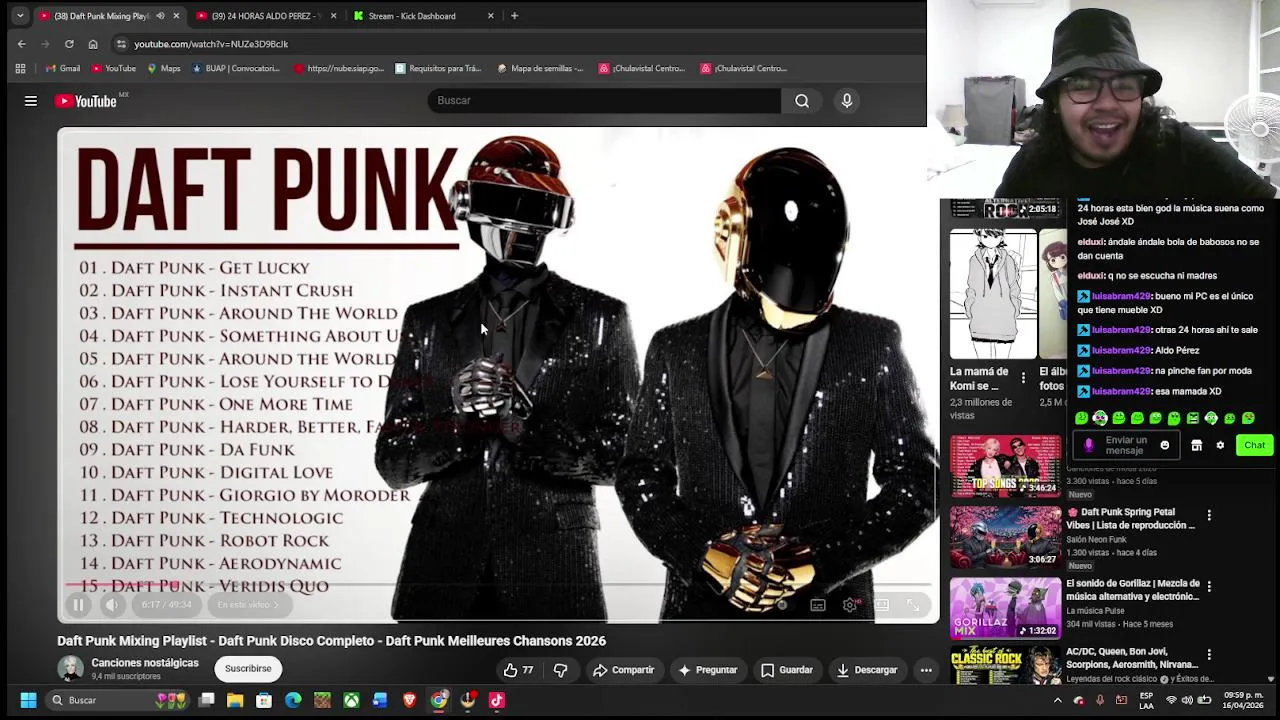Subscribe with the Suscribirse button

pyautogui.click(x=248, y=669)
